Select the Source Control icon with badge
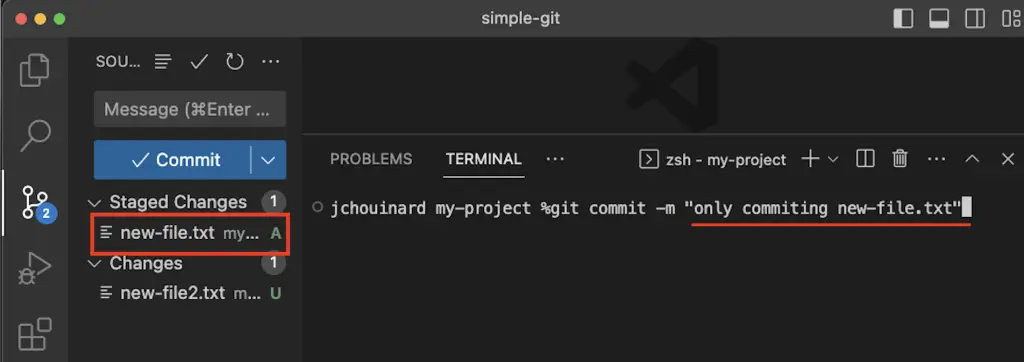 click(x=36, y=203)
